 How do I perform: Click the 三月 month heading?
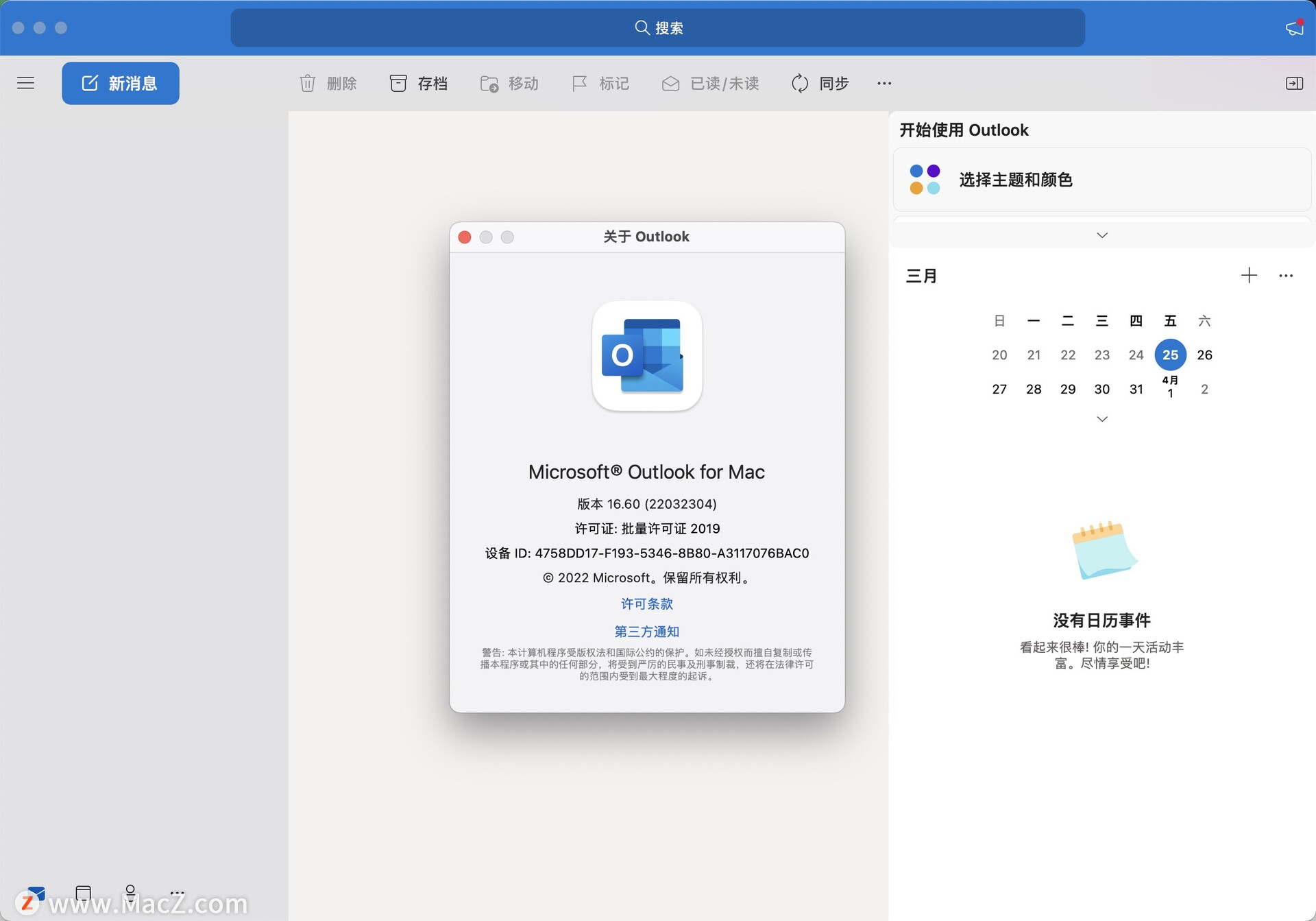(921, 276)
